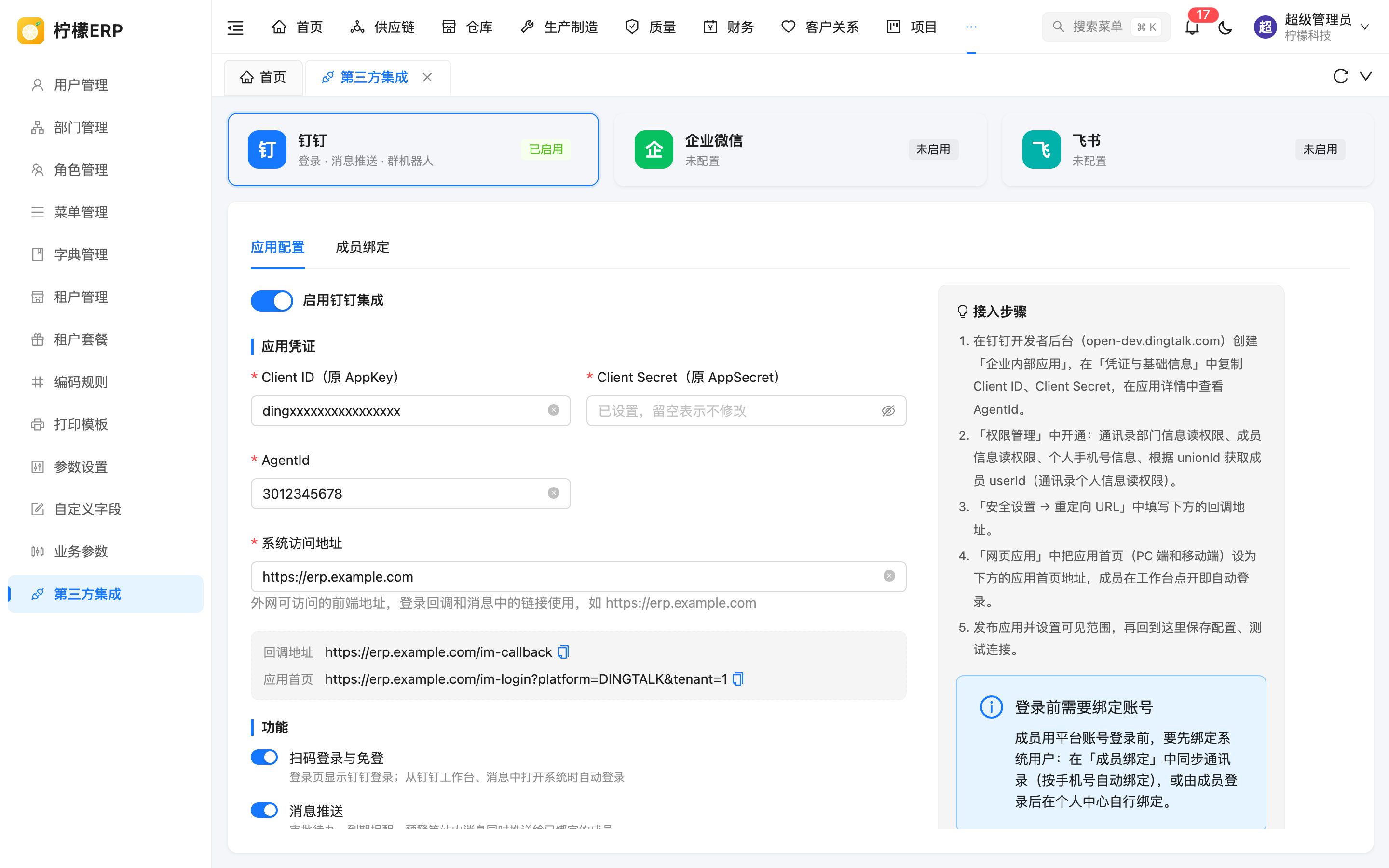Go to 用户管理 in the sidebar

(106, 85)
